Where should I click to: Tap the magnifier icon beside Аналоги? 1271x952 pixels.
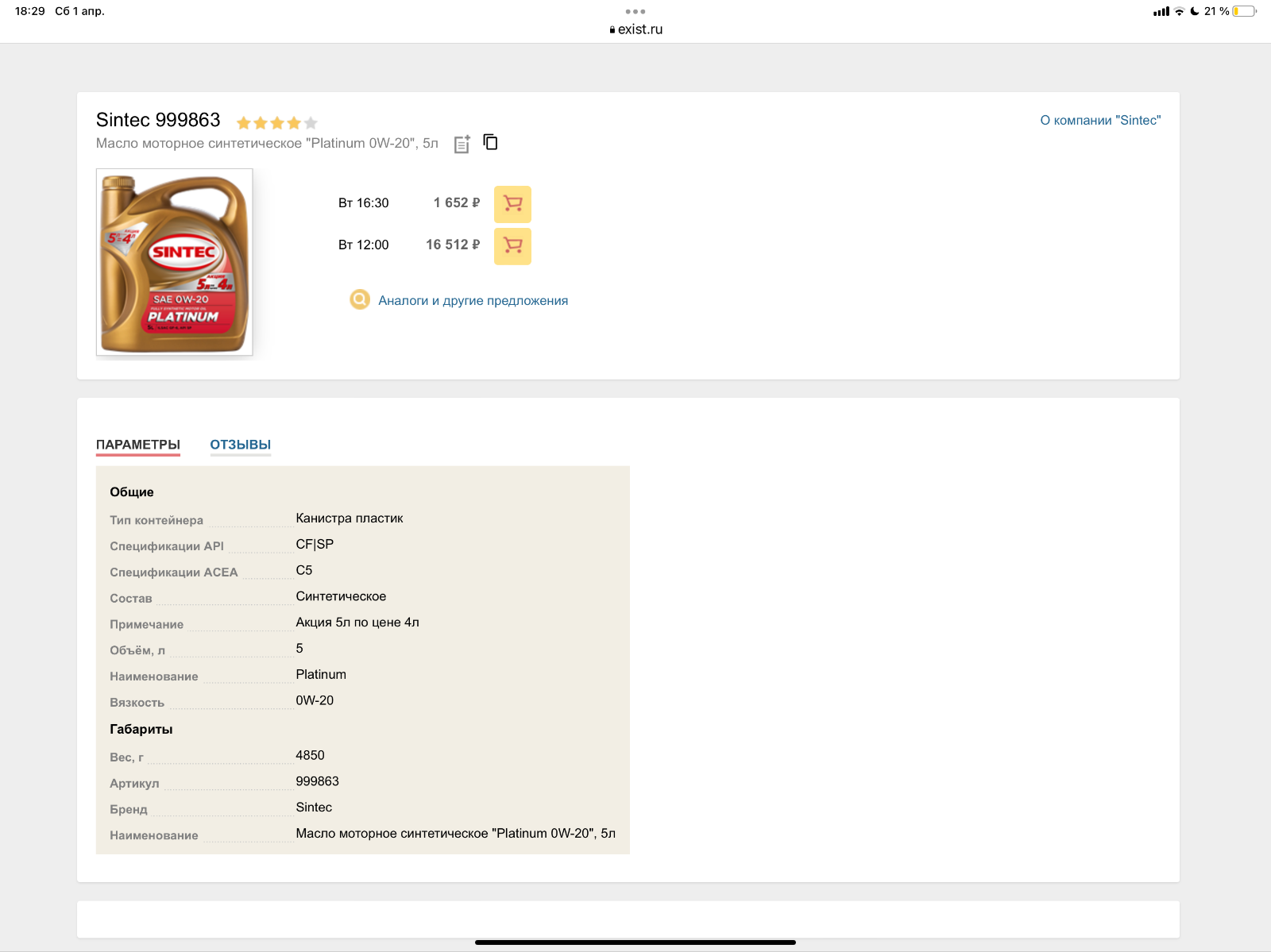360,299
